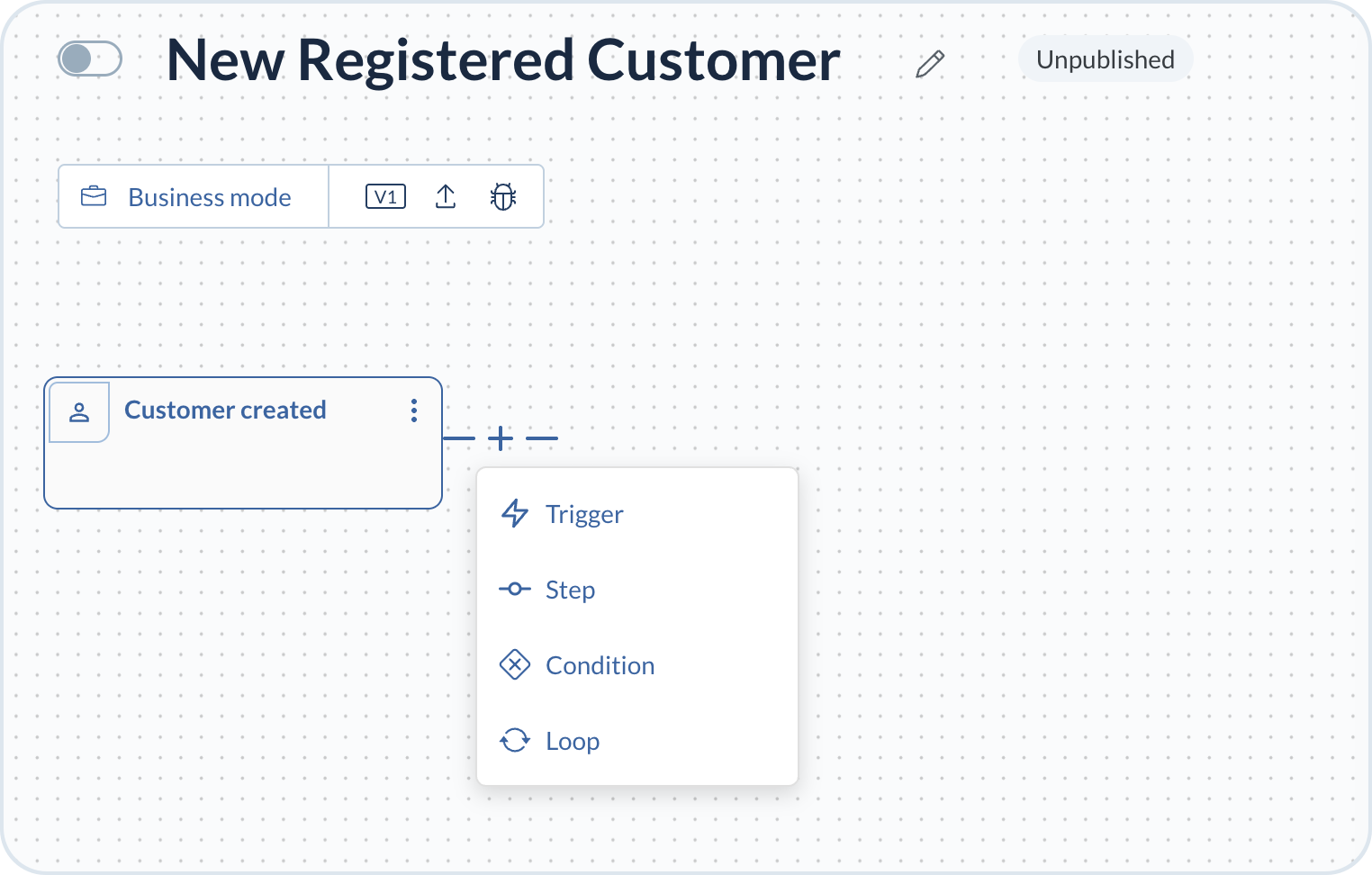Viewport: 1372px width, 875px height.
Task: Click the lightning bolt Trigger icon
Action: coord(515,513)
